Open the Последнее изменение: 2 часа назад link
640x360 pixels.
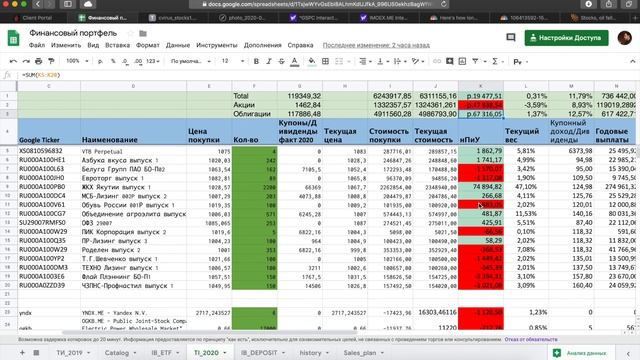click(376, 45)
